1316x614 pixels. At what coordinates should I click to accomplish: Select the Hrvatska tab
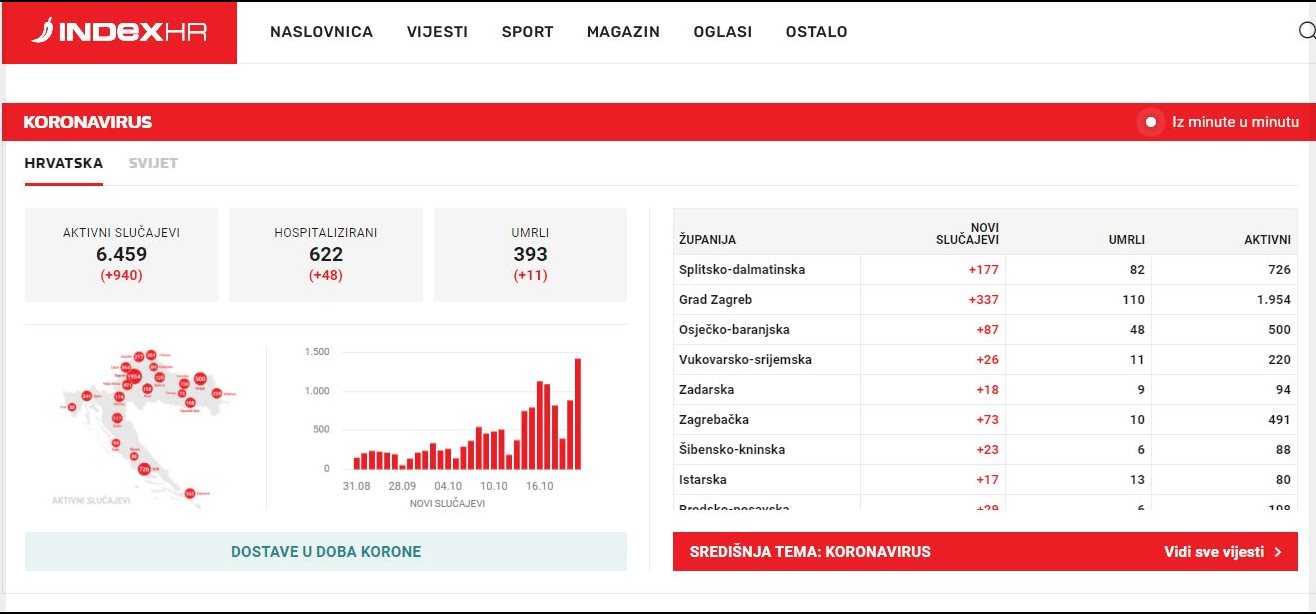click(63, 163)
